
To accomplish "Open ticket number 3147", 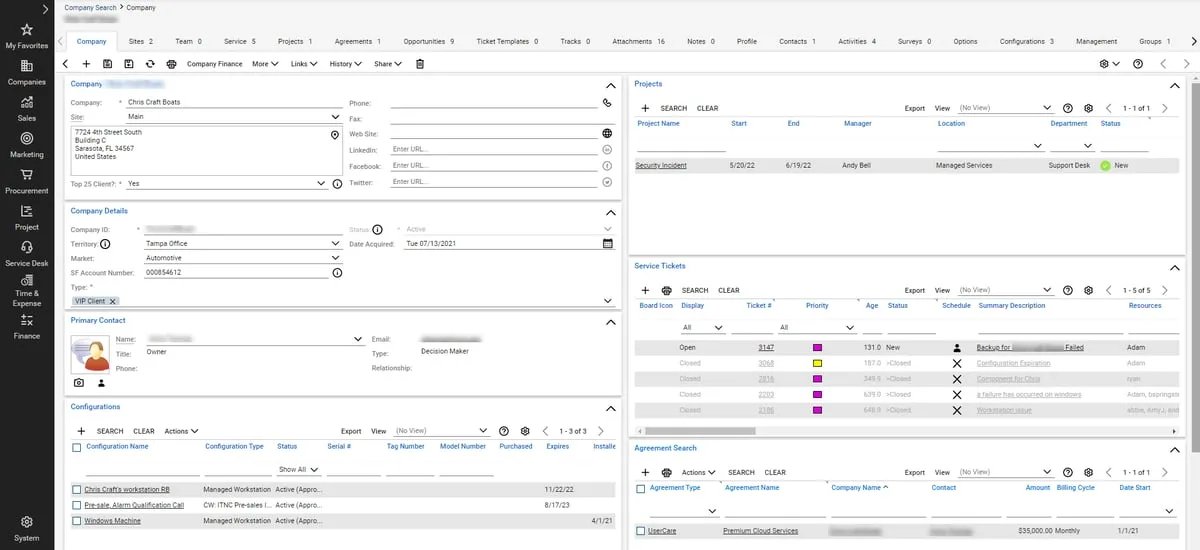I will pos(766,347).
